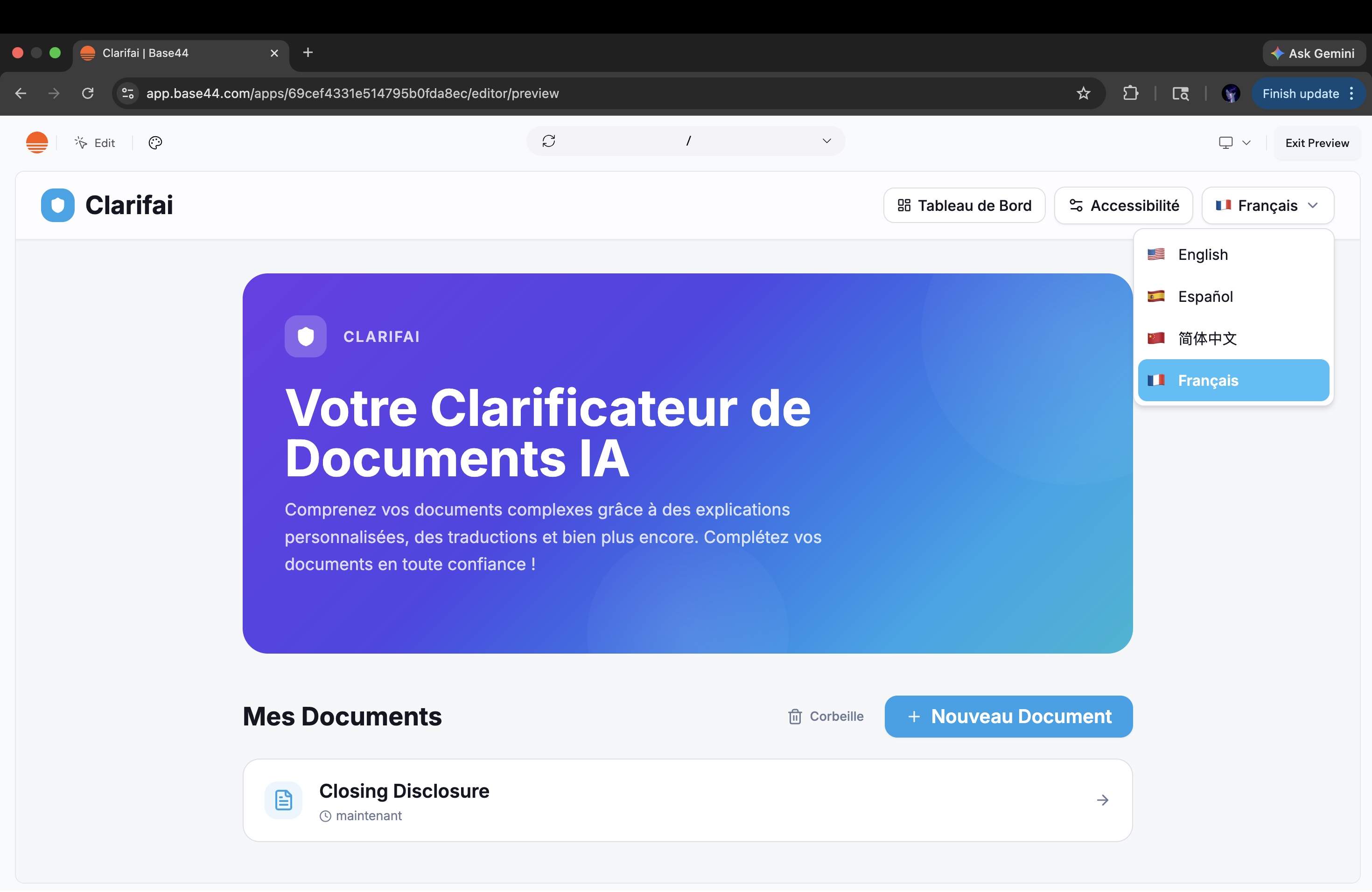The image size is (1372, 892).
Task: Click the preview refresh icon
Action: [x=548, y=140]
